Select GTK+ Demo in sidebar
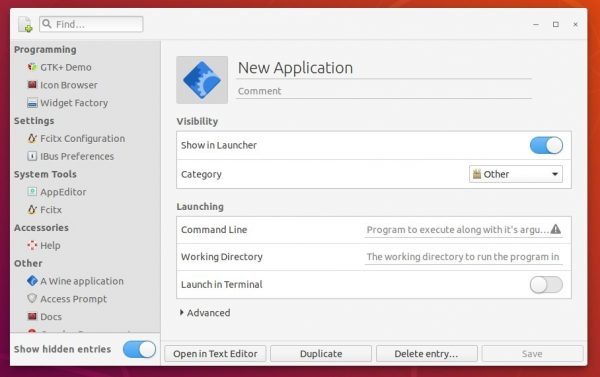Viewport: 600px width, 377px height. (x=66, y=67)
